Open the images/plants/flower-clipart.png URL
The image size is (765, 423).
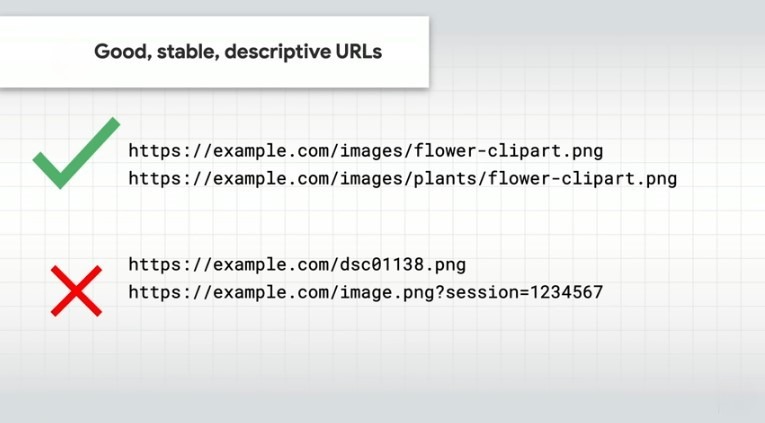click(x=402, y=180)
